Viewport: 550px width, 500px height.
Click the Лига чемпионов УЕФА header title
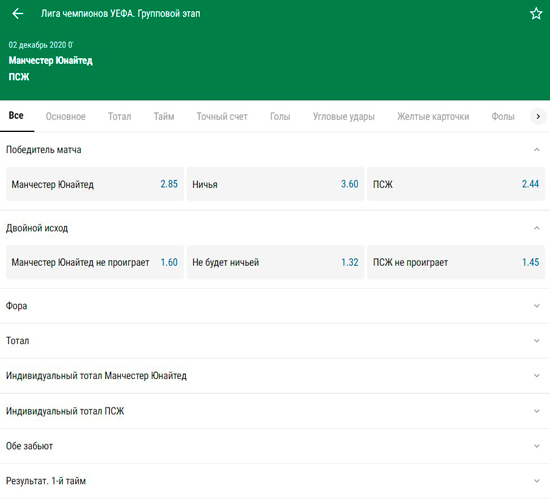(120, 14)
